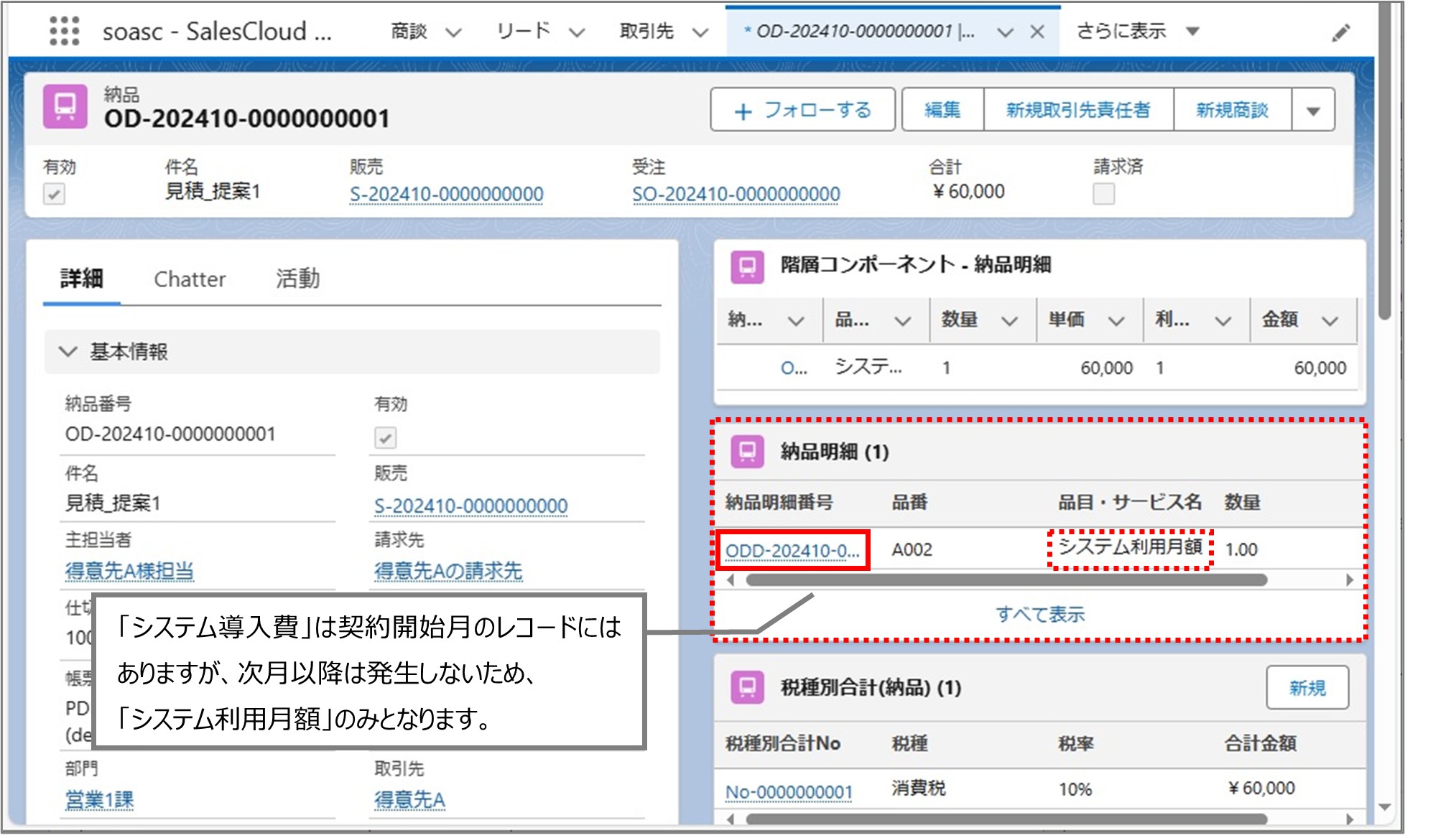Click the 納品番号 value OD-202410-0000000001

[x=170, y=434]
